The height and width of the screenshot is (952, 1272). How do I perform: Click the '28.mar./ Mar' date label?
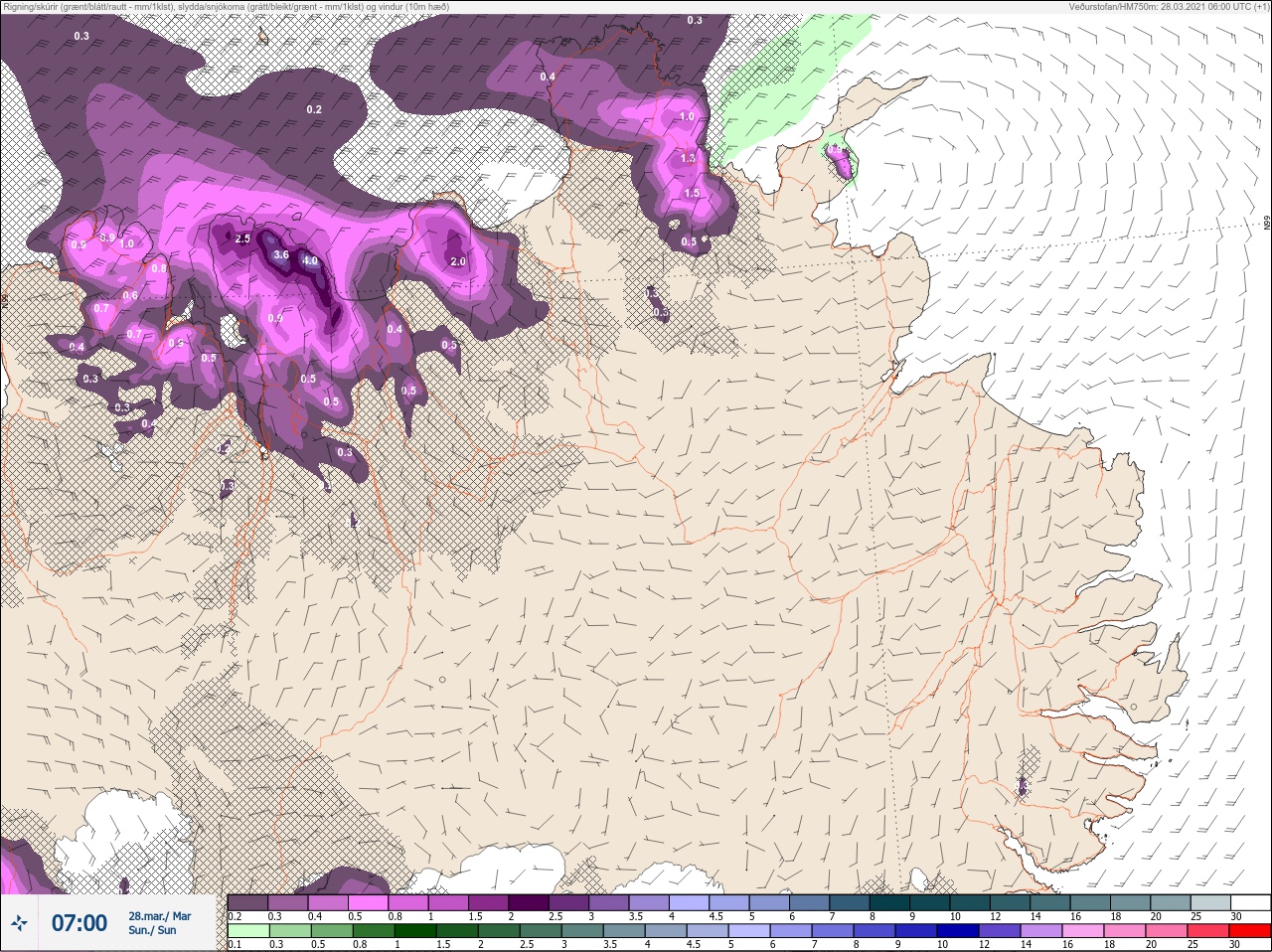tap(160, 916)
